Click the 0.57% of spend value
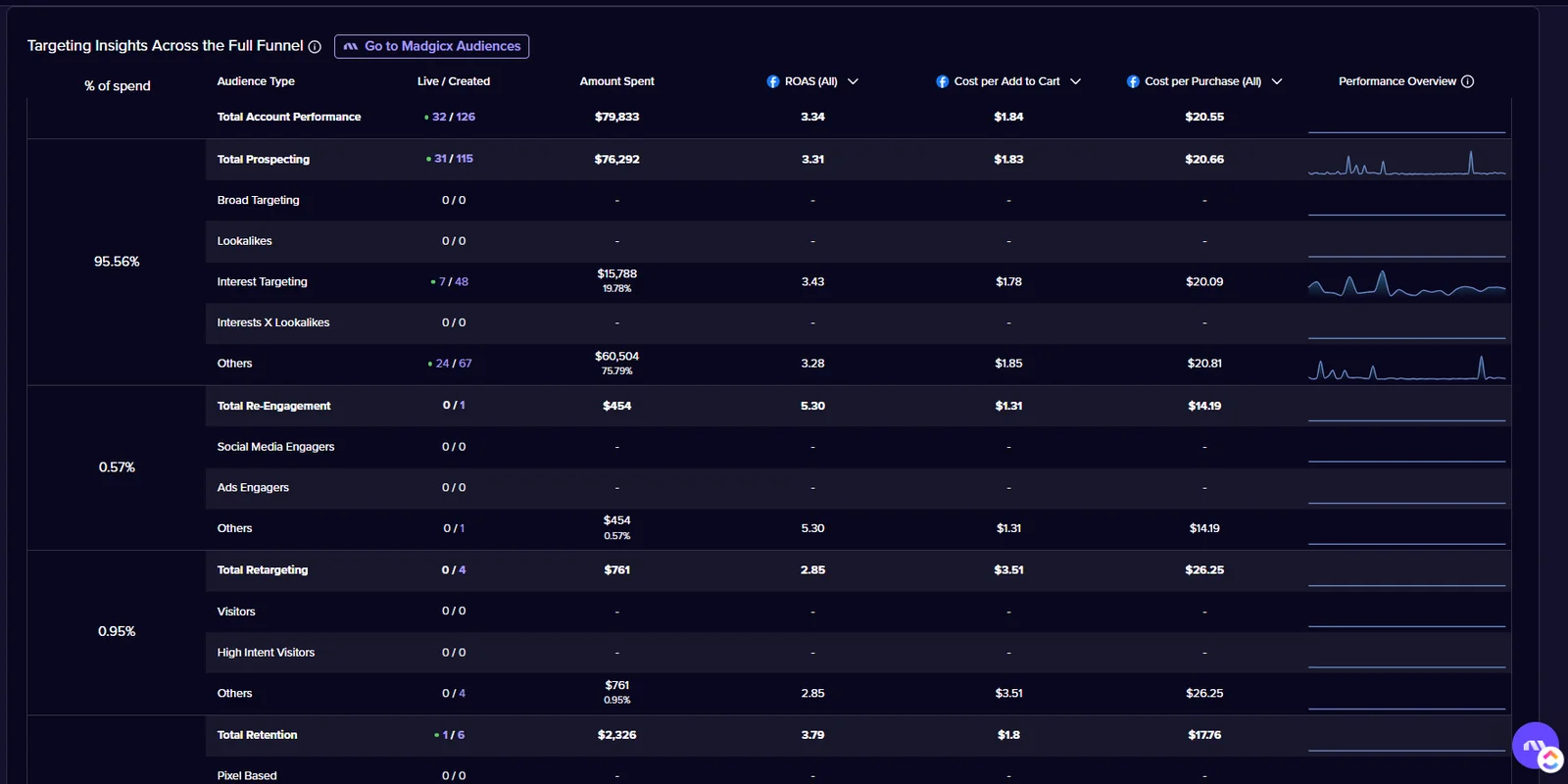This screenshot has width=1568, height=784. [117, 467]
